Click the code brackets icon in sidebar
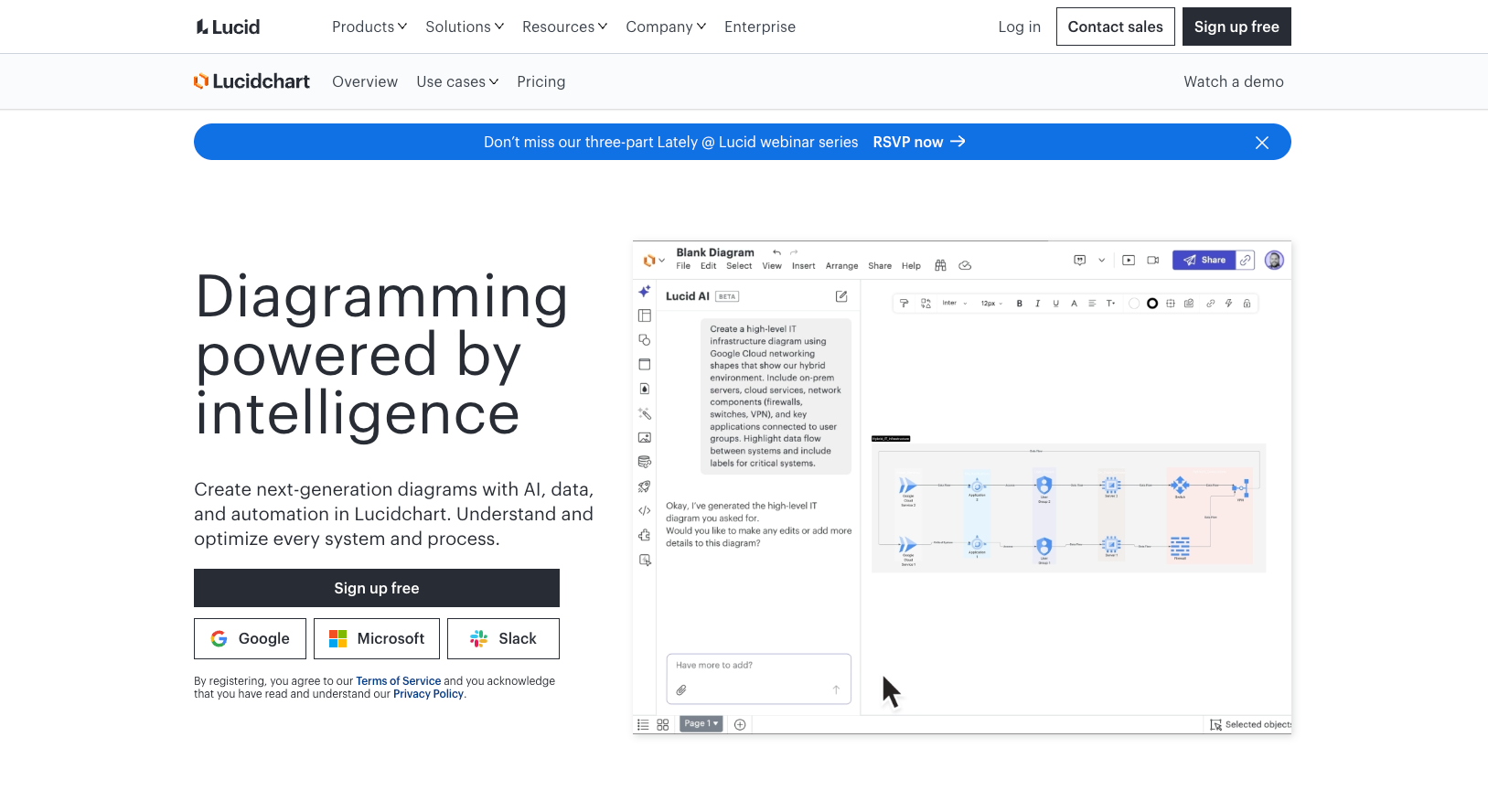This screenshot has height=812, width=1488. [644, 511]
